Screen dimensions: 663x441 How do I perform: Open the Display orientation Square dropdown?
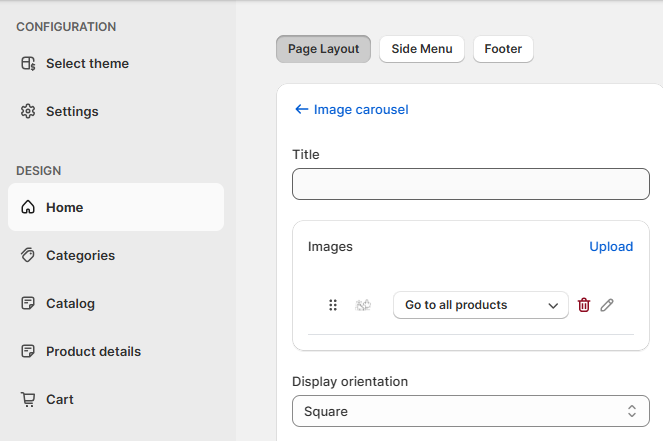(x=471, y=411)
